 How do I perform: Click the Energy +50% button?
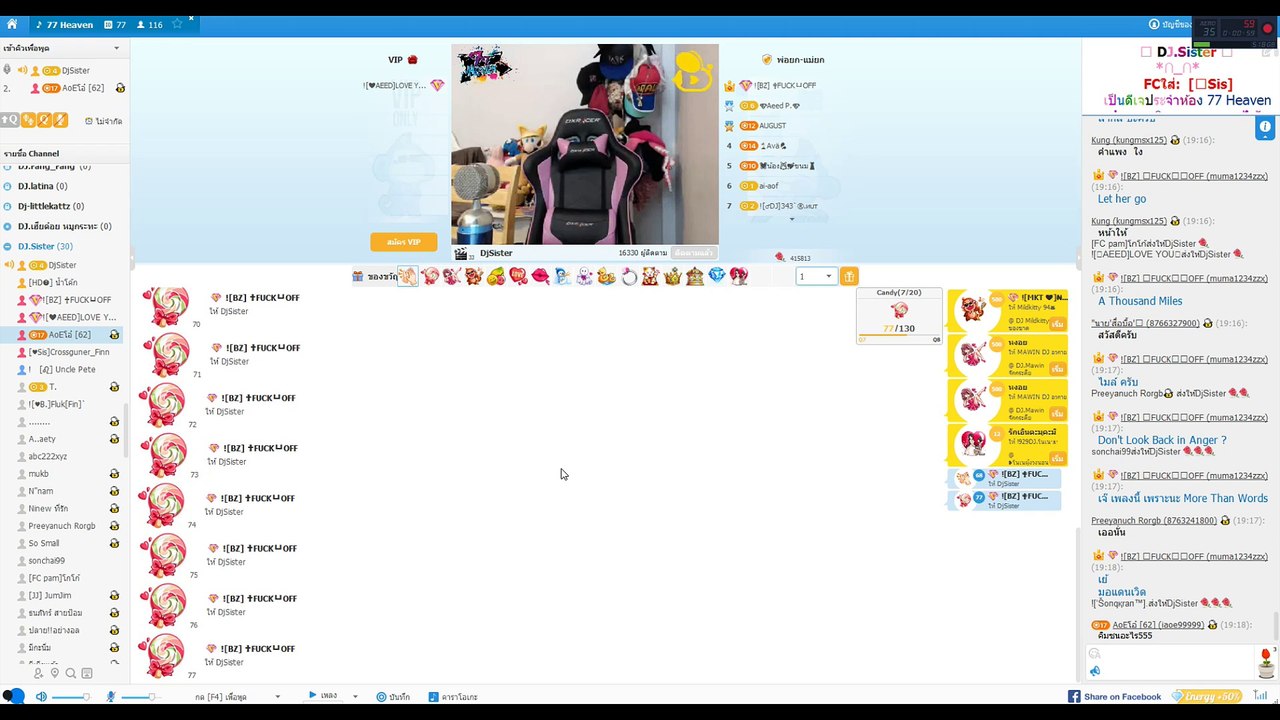click(x=1207, y=696)
